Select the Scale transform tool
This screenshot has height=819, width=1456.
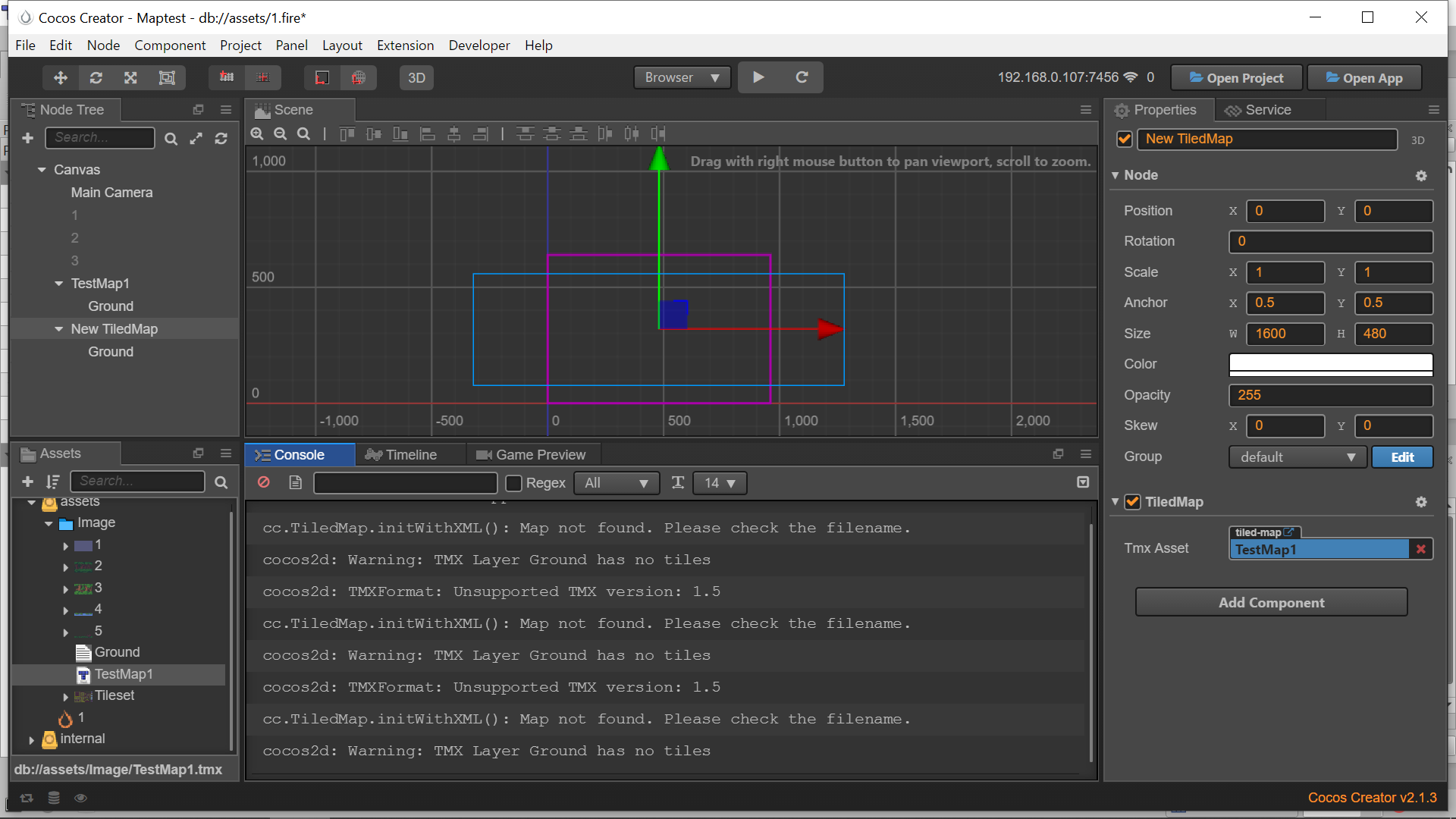(130, 77)
